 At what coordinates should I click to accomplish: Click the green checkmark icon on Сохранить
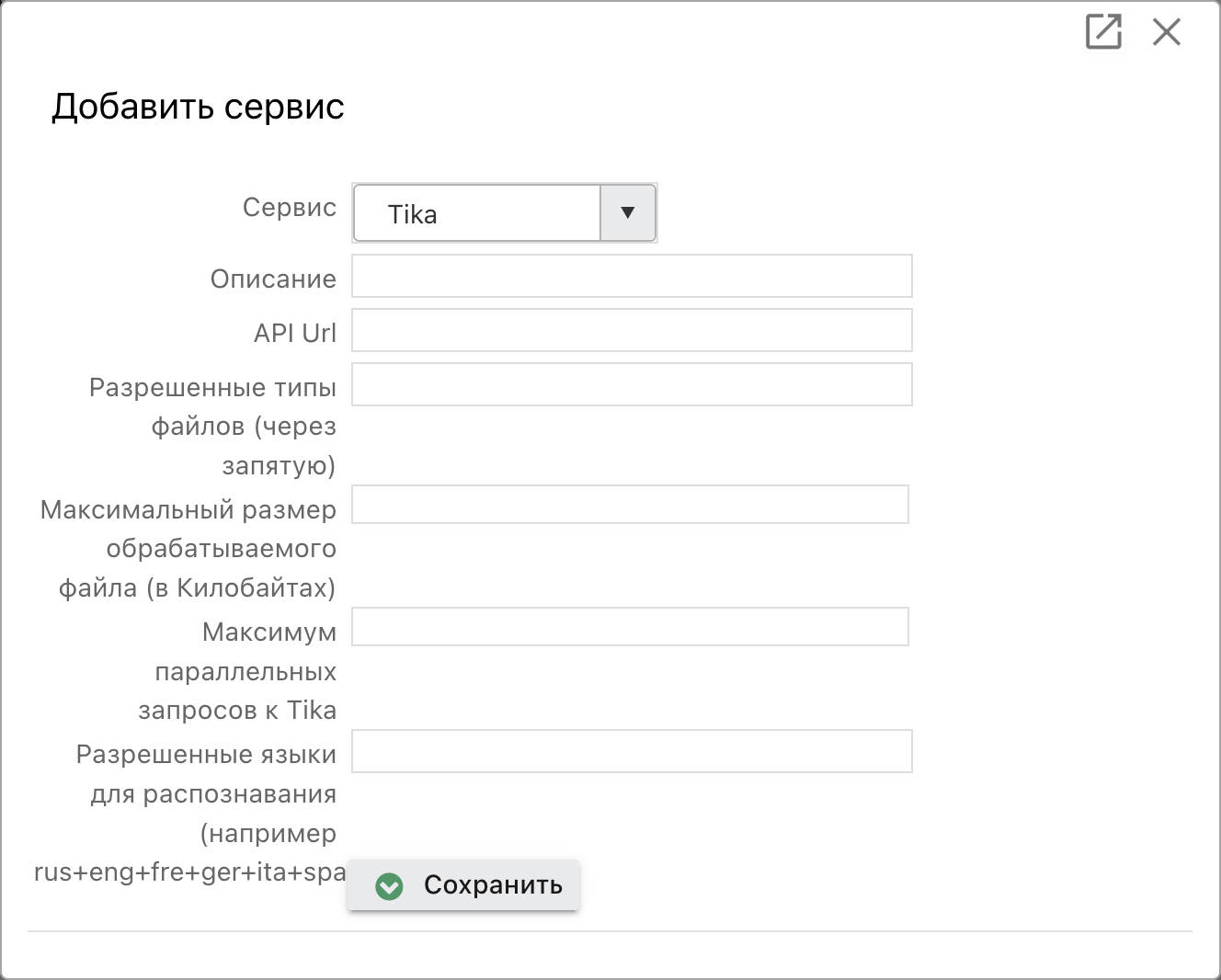[389, 886]
